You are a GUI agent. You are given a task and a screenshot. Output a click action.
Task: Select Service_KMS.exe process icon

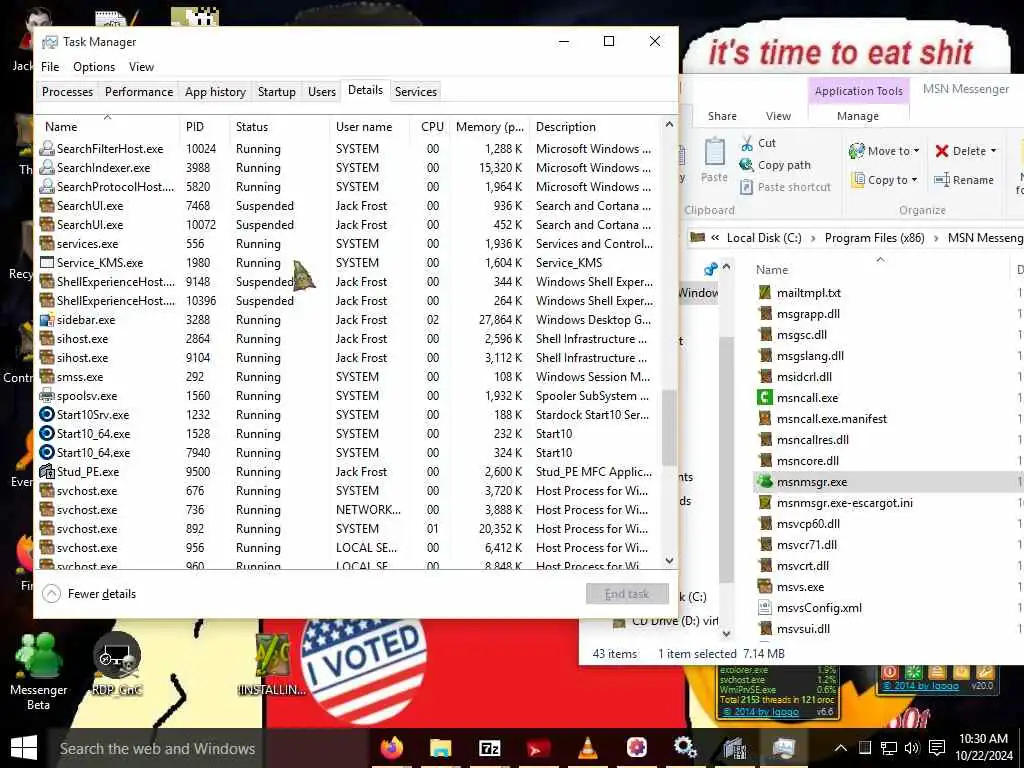pos(46,263)
